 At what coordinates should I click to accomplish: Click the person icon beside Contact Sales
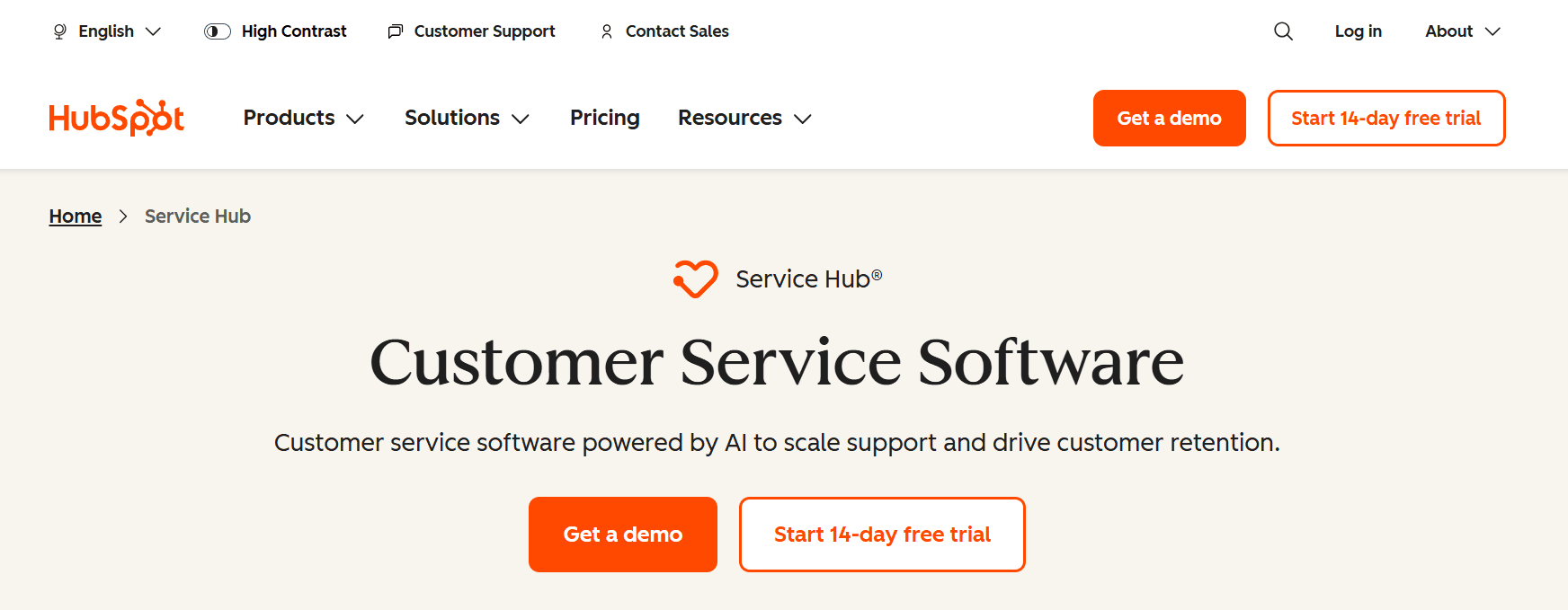point(606,31)
